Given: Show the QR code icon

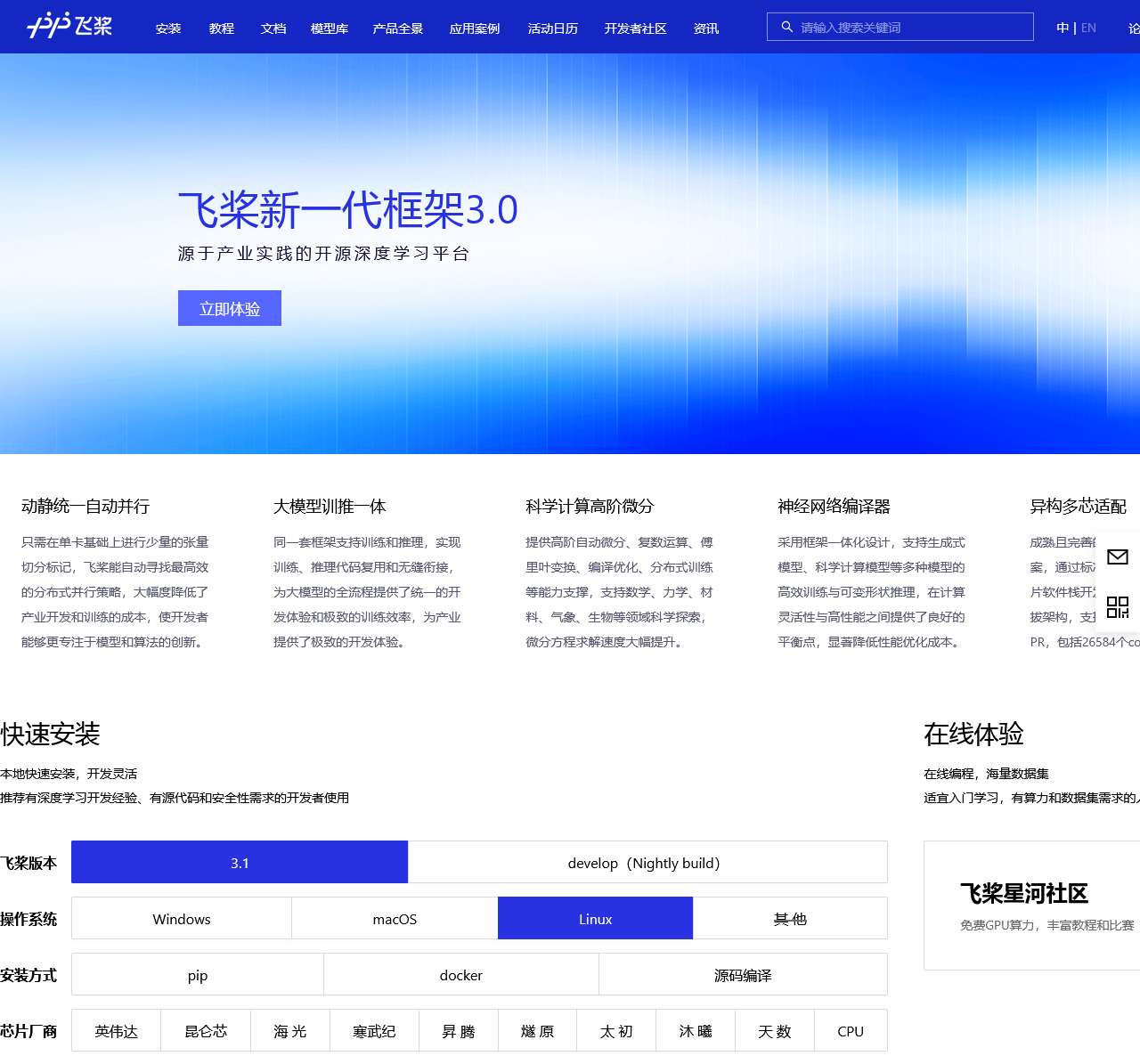Looking at the screenshot, I should [x=1117, y=607].
